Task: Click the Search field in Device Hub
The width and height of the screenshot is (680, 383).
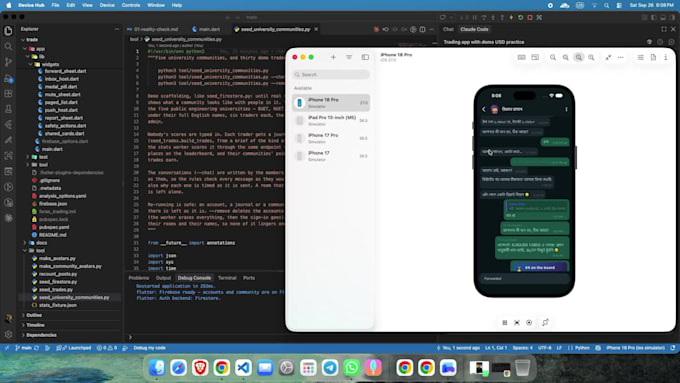Action: click(x=331, y=75)
